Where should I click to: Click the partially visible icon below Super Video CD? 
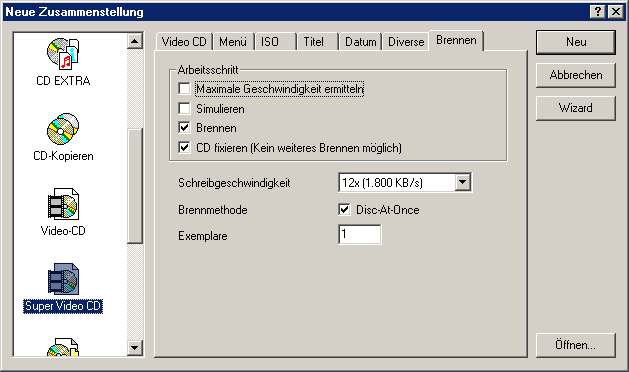[x=63, y=347]
